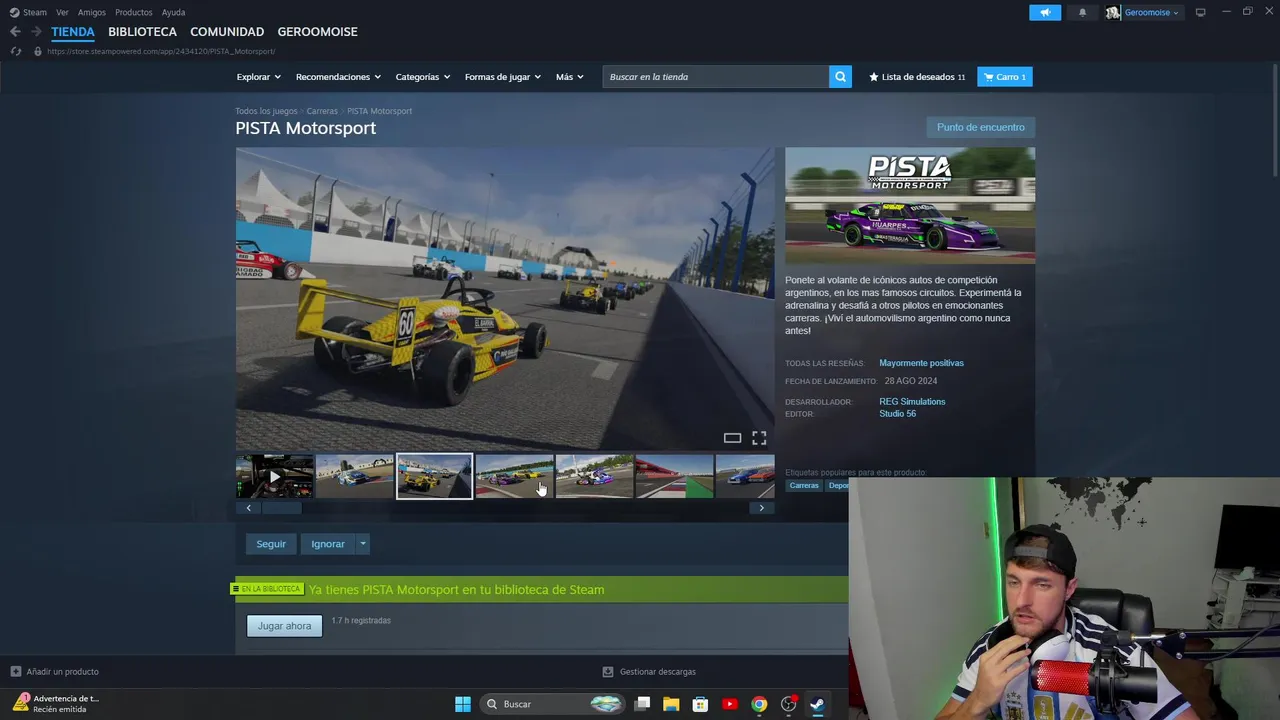Go to Carreras breadcrumb link
1280x720 pixels.
(322, 111)
